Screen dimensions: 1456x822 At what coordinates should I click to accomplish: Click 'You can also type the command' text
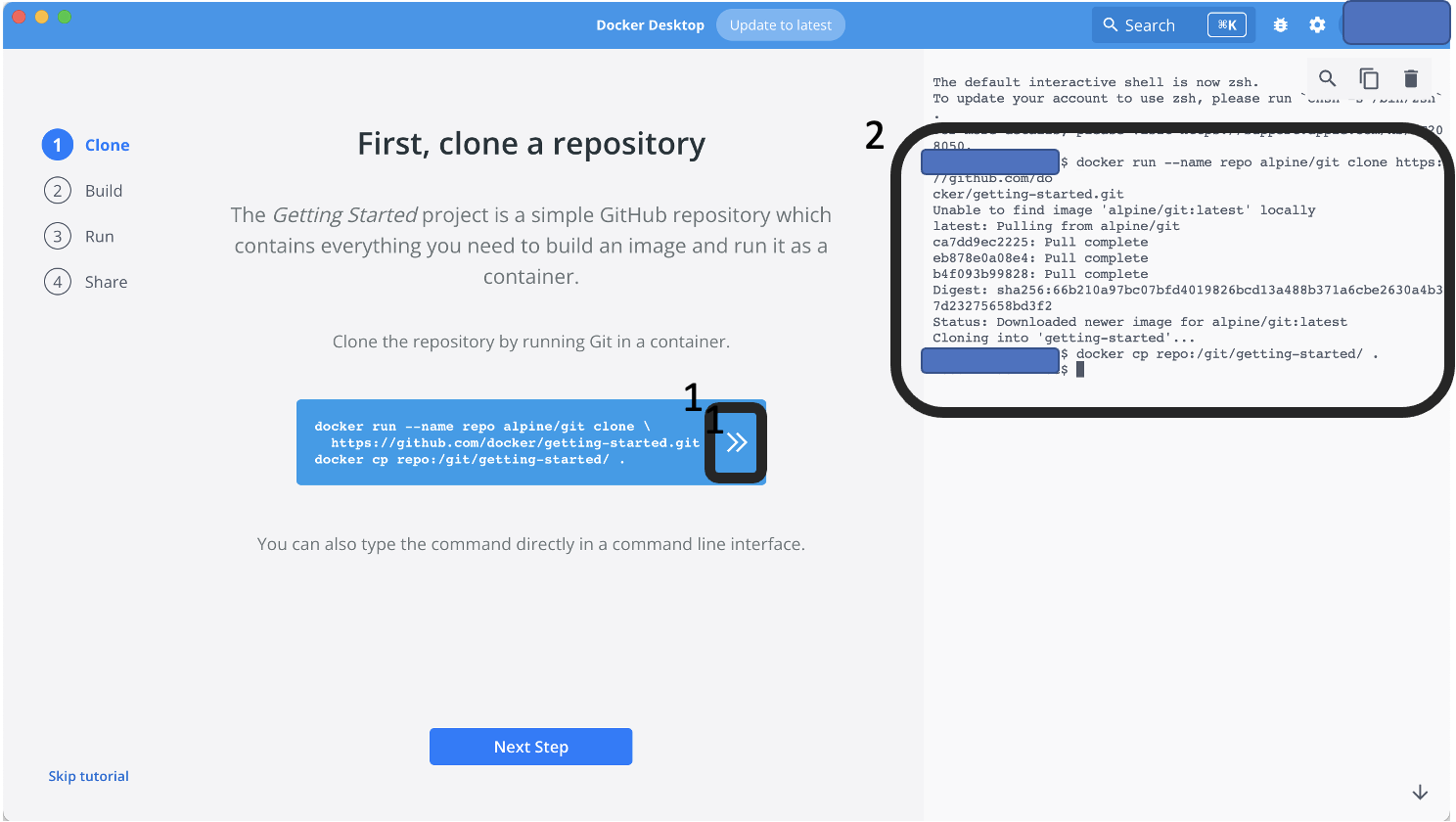[531, 544]
